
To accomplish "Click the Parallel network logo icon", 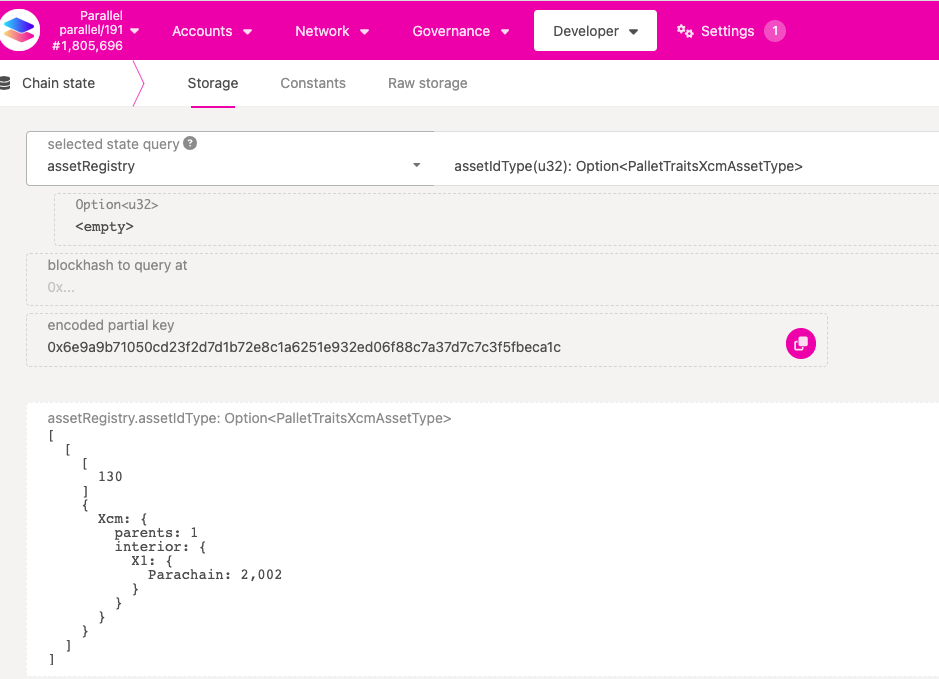I will [19, 30].
